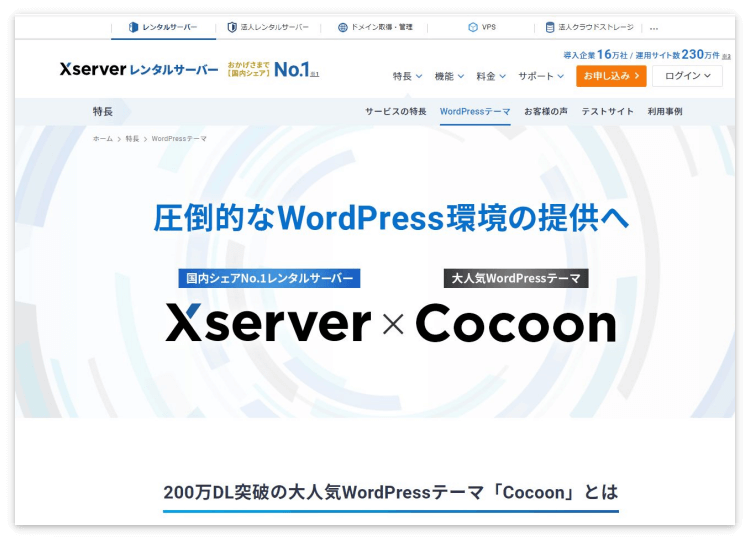750x541 pixels.
Task: Click the 法人クラウドストレージ database icon
Action: pos(550,27)
